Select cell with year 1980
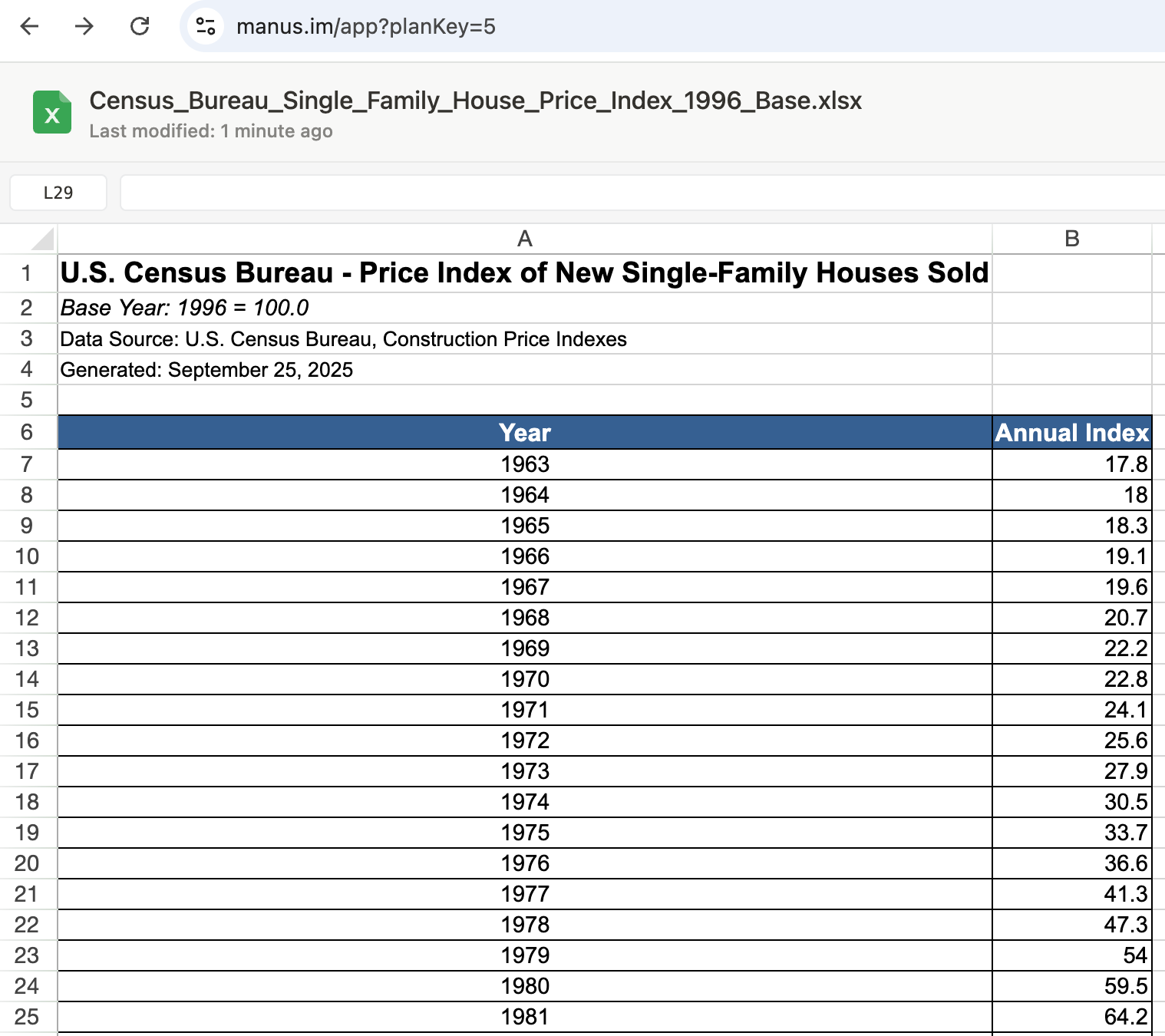 [525, 986]
